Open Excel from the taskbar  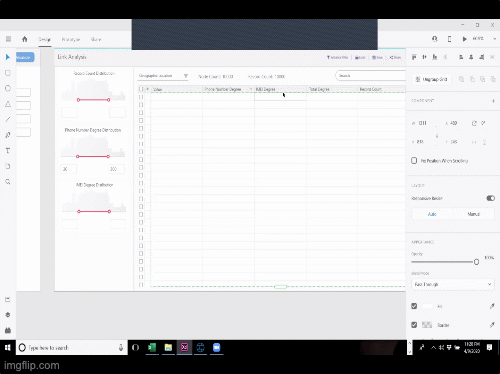pyautogui.click(x=152, y=348)
